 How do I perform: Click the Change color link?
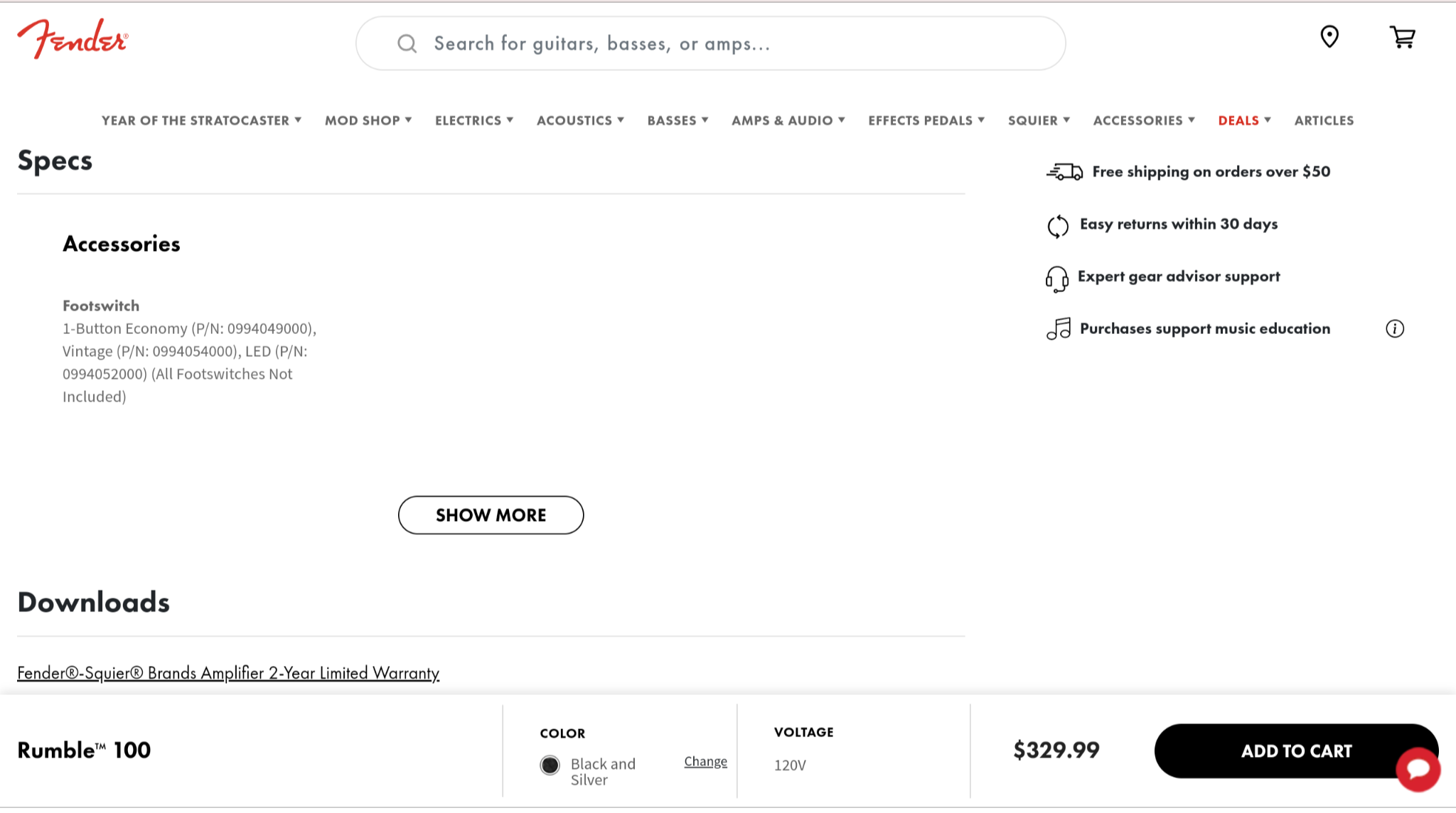(705, 762)
